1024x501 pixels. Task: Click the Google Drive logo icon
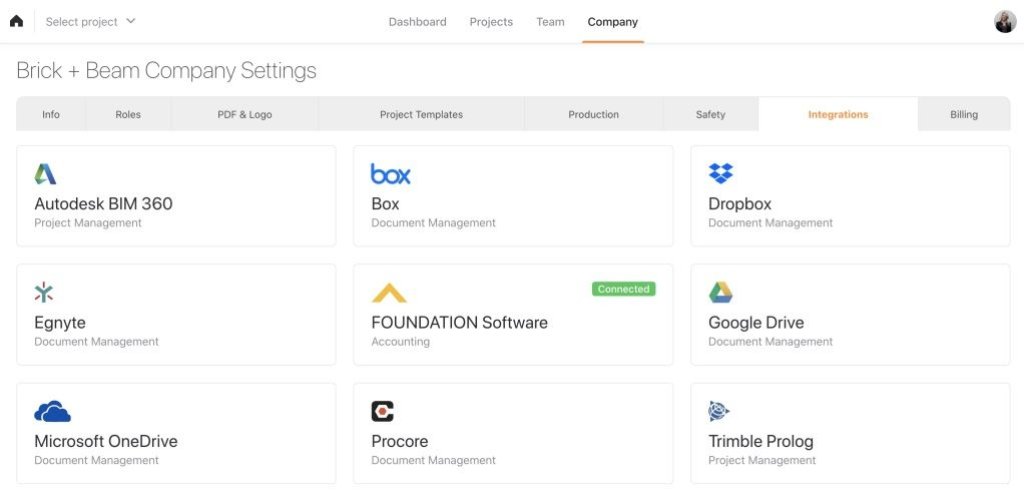pos(720,292)
